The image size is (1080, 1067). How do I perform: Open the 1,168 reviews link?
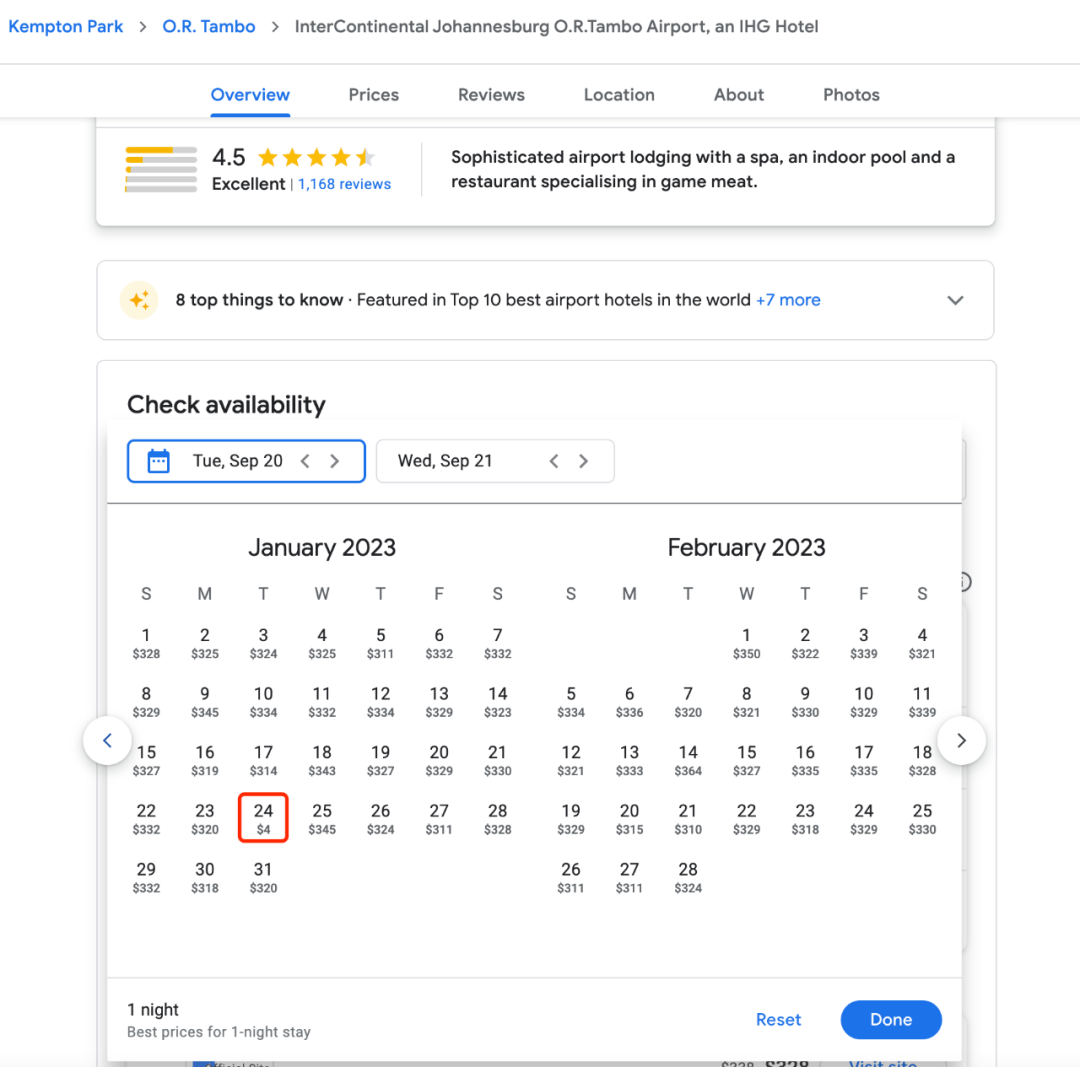345,184
